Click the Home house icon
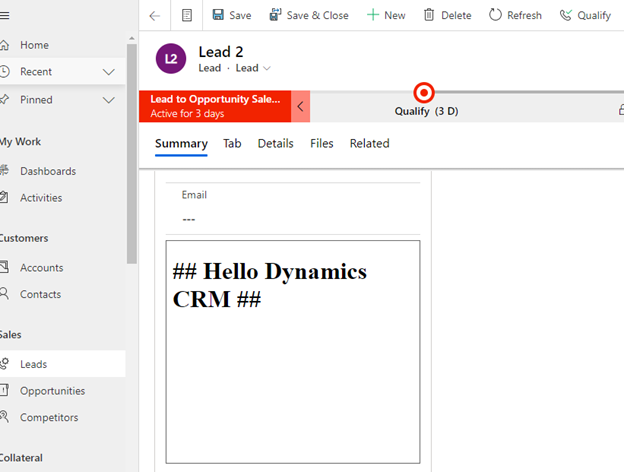 coord(4,45)
